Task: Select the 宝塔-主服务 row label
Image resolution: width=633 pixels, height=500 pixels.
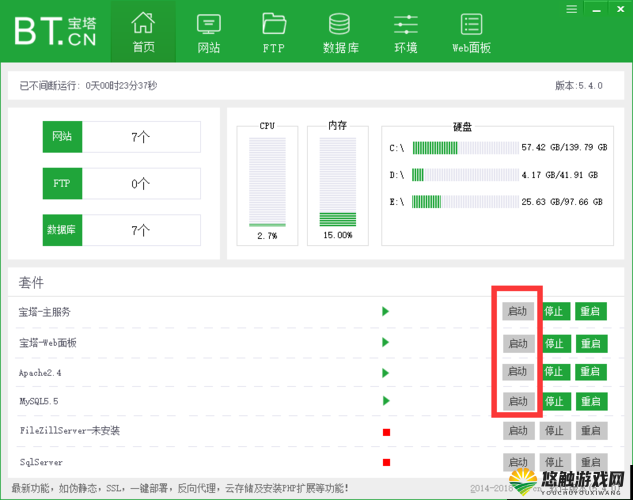Action: (x=44, y=312)
